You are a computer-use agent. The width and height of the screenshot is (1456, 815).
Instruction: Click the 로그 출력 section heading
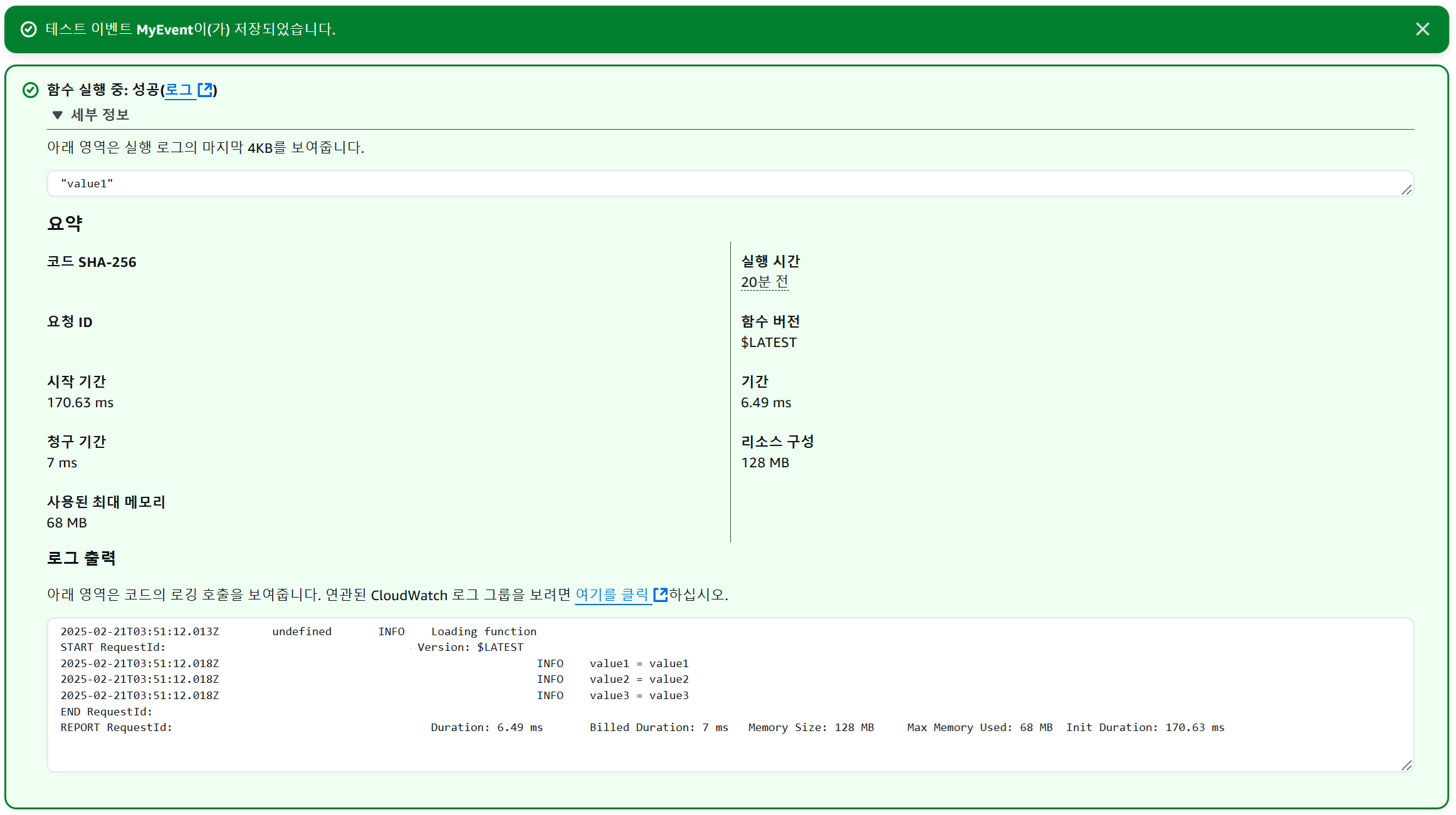click(x=81, y=558)
